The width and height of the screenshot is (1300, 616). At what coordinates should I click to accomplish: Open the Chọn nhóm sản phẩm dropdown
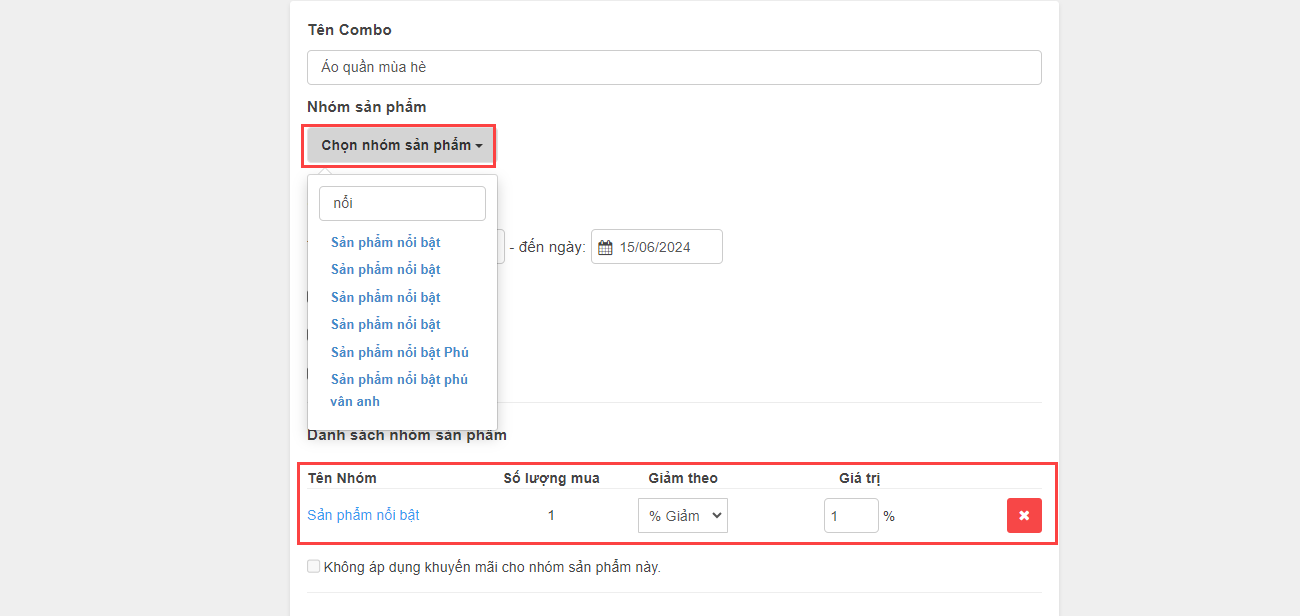[400, 145]
